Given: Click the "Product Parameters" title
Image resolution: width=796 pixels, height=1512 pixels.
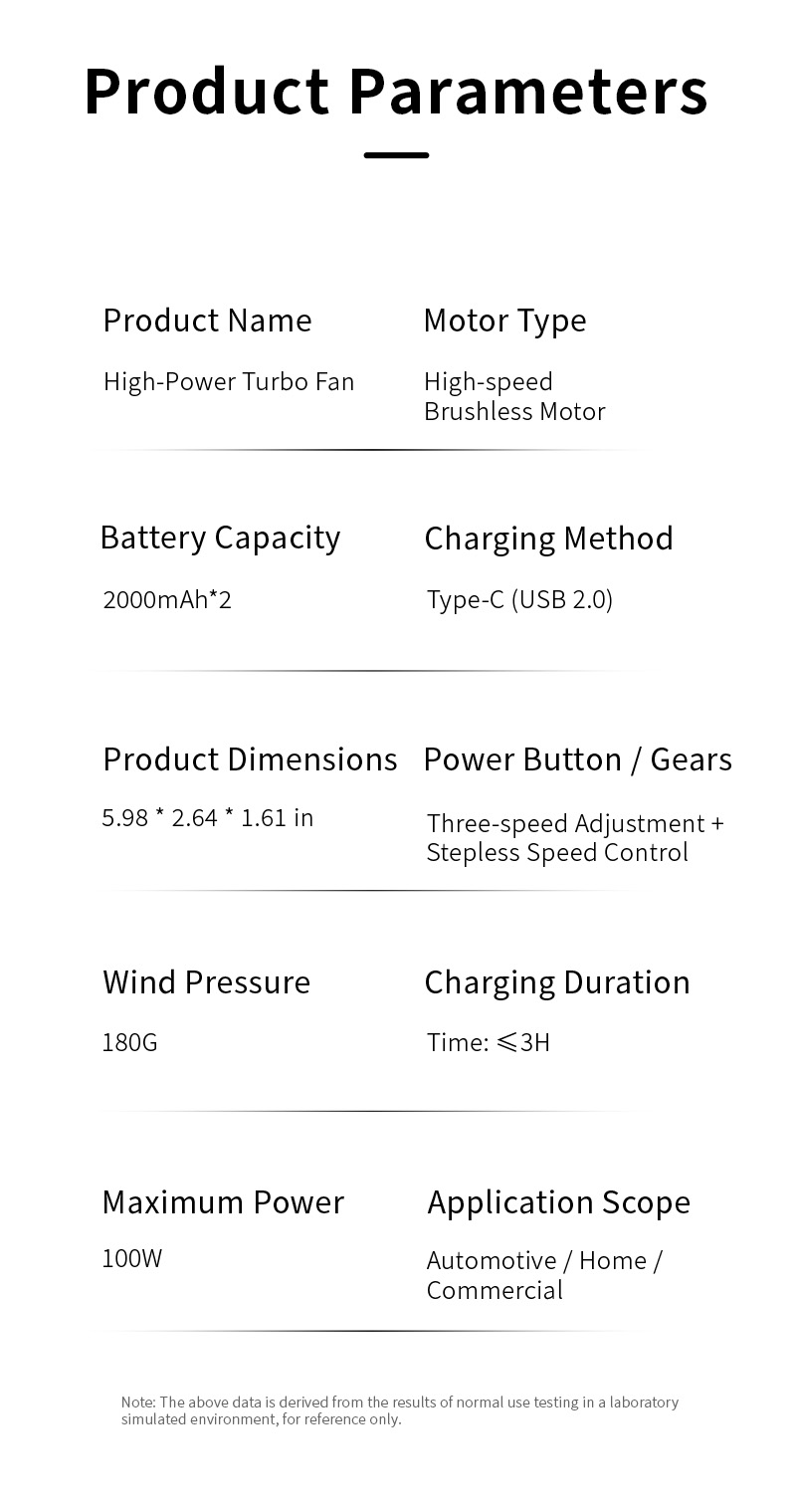Looking at the screenshot, I should [396, 92].
